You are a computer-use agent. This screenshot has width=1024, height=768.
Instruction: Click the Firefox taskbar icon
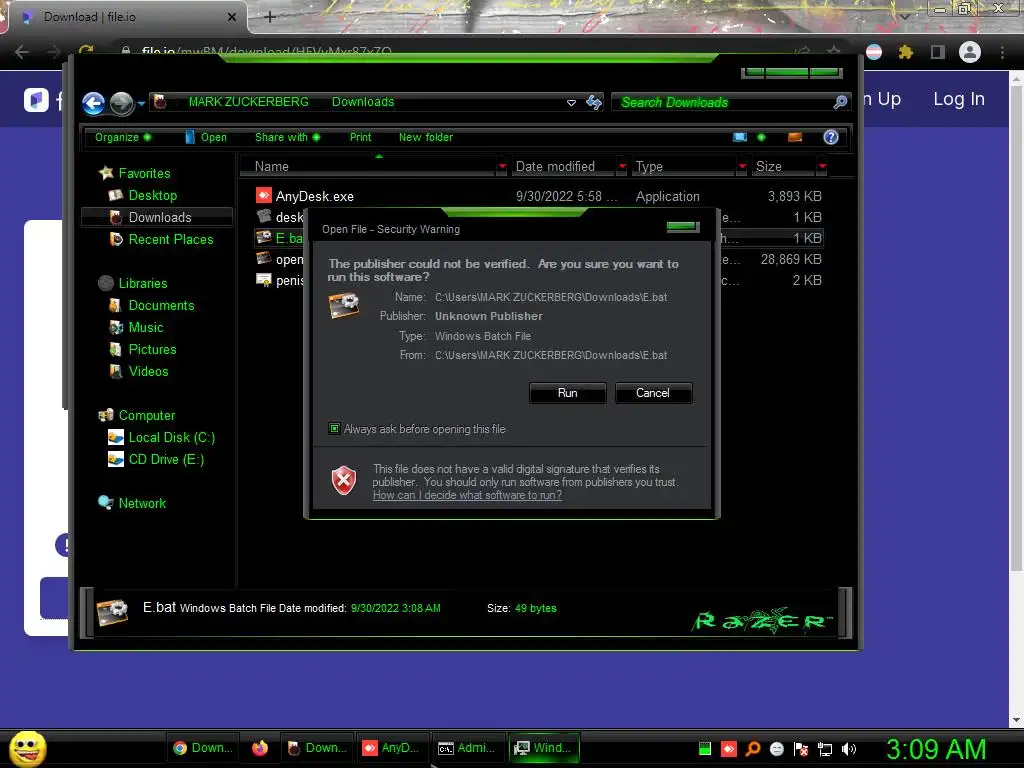(260, 748)
